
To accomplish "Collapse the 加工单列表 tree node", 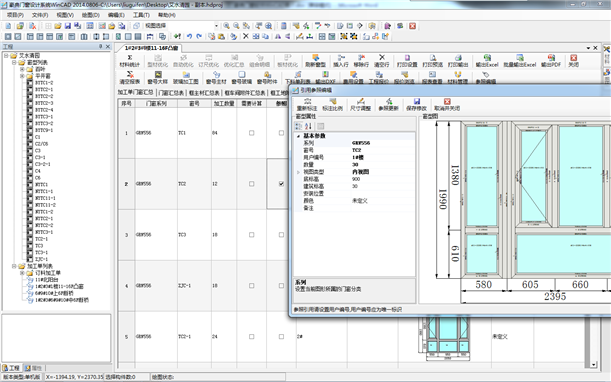I will [x=14, y=266].
